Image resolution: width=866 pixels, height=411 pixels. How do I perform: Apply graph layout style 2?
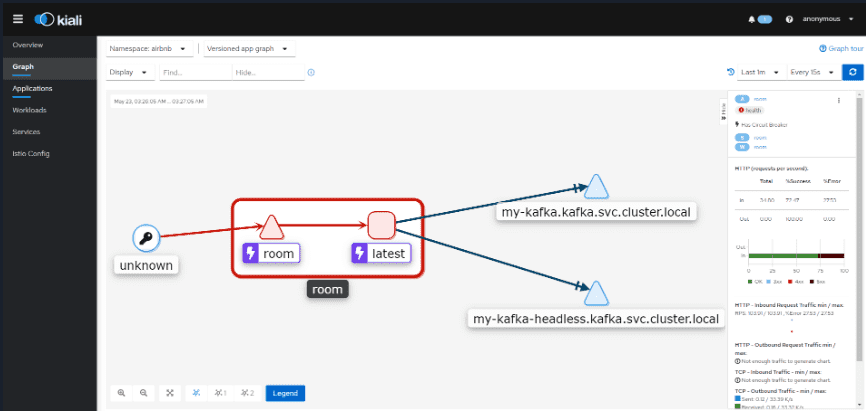click(x=248, y=393)
